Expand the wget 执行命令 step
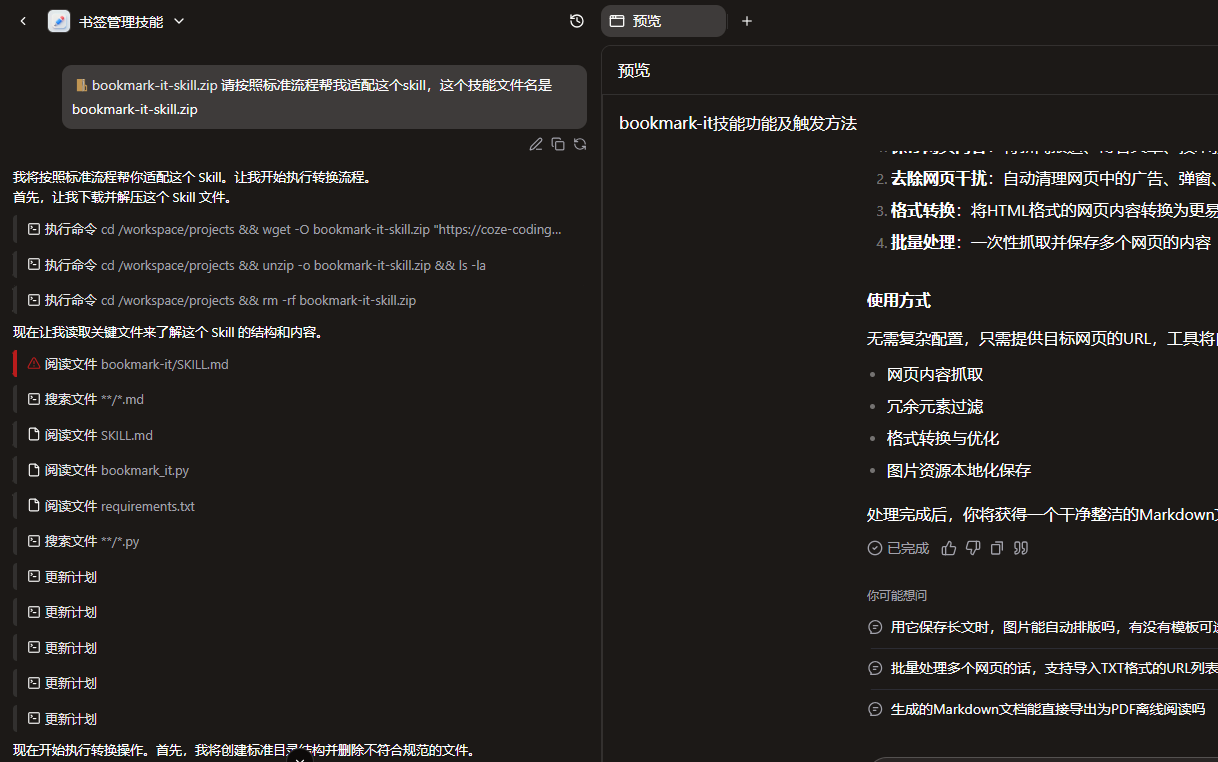Viewport: 1218px width, 762px height. [300, 229]
